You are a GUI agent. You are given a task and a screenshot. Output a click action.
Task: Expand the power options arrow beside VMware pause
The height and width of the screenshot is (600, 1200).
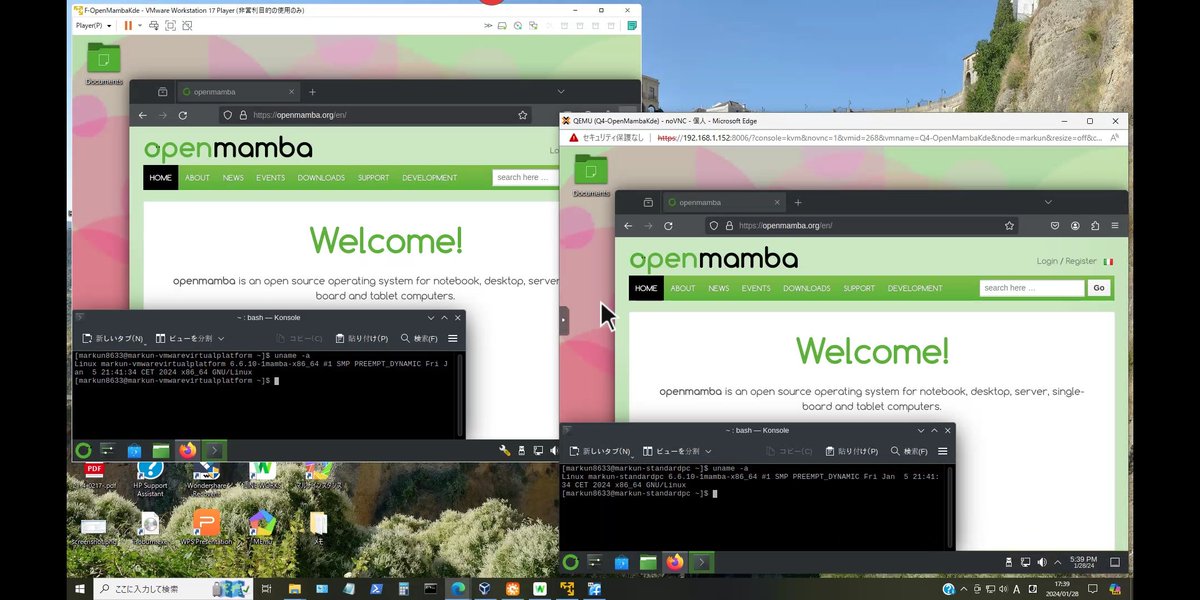[x=140, y=25]
